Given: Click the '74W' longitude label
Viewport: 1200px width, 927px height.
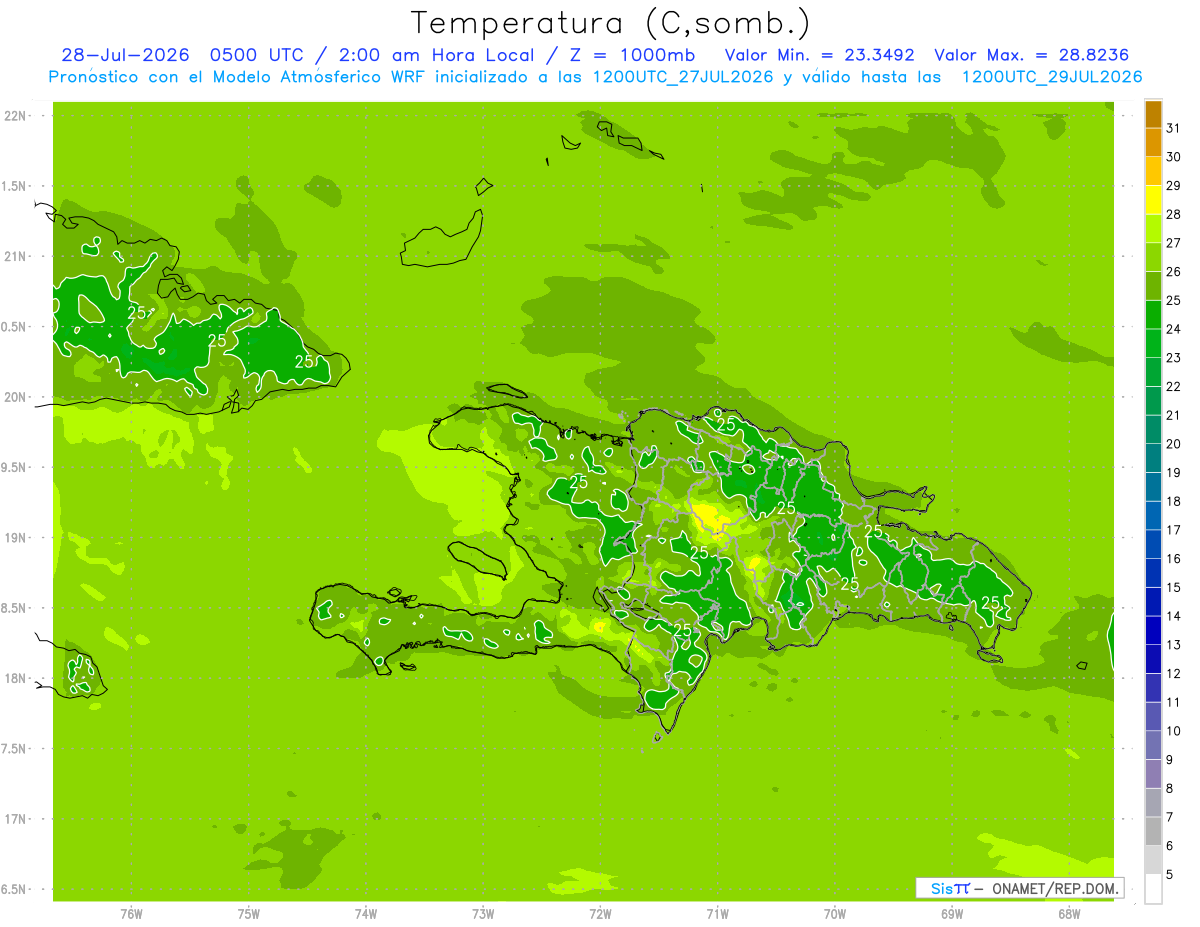Looking at the screenshot, I should tap(366, 913).
